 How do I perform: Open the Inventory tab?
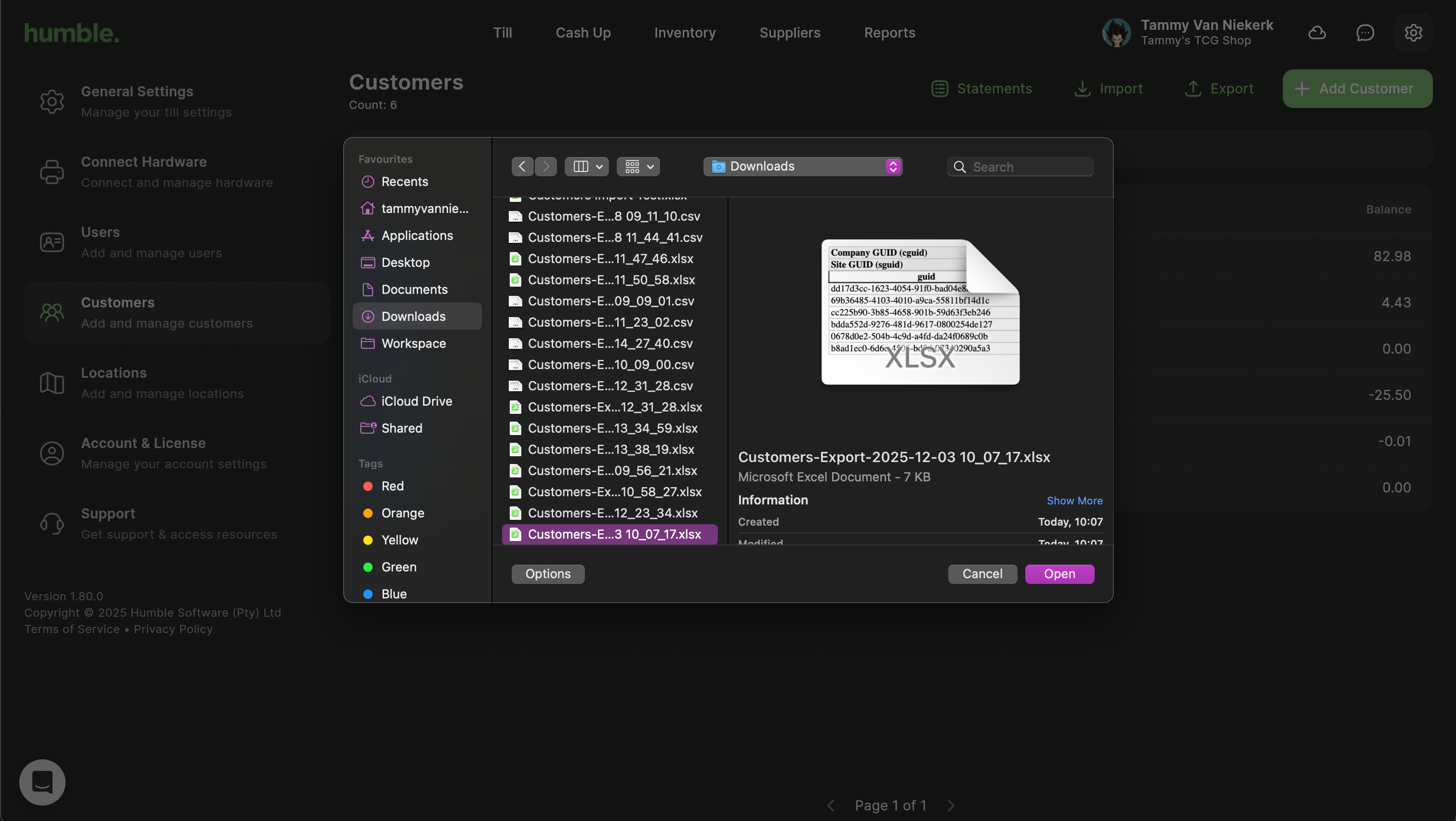coord(685,33)
